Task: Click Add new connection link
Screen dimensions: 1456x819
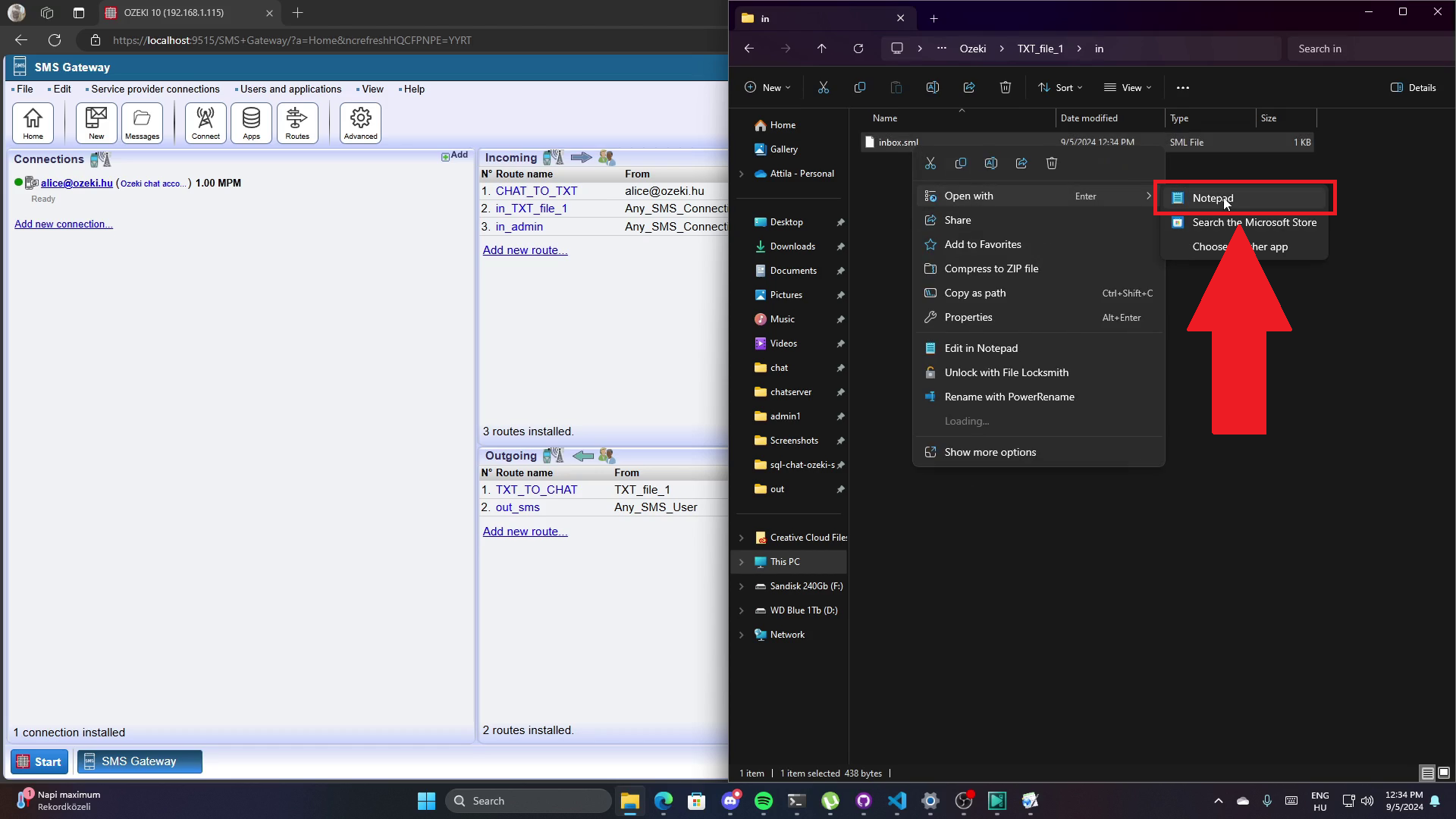Action: pyautogui.click(x=64, y=224)
